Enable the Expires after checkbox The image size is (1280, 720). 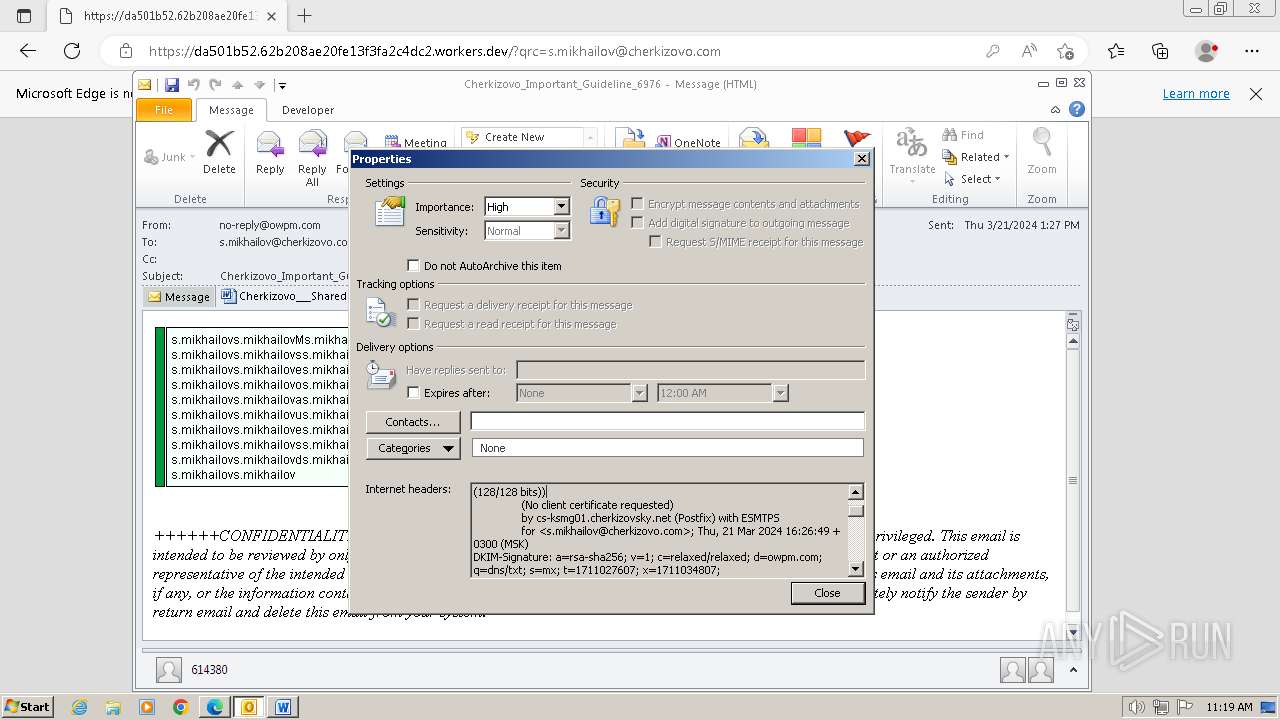tap(413, 393)
